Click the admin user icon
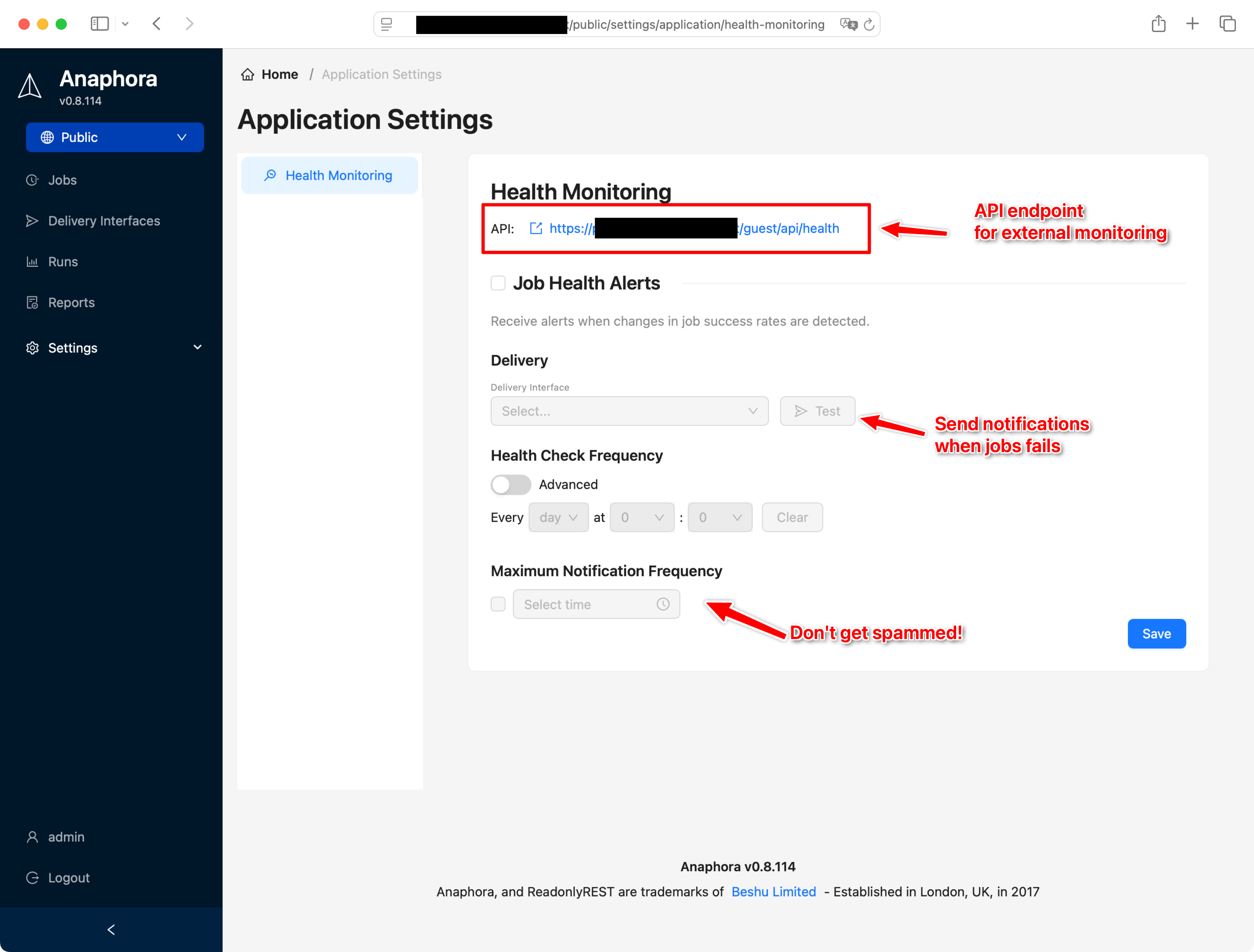 (32, 836)
